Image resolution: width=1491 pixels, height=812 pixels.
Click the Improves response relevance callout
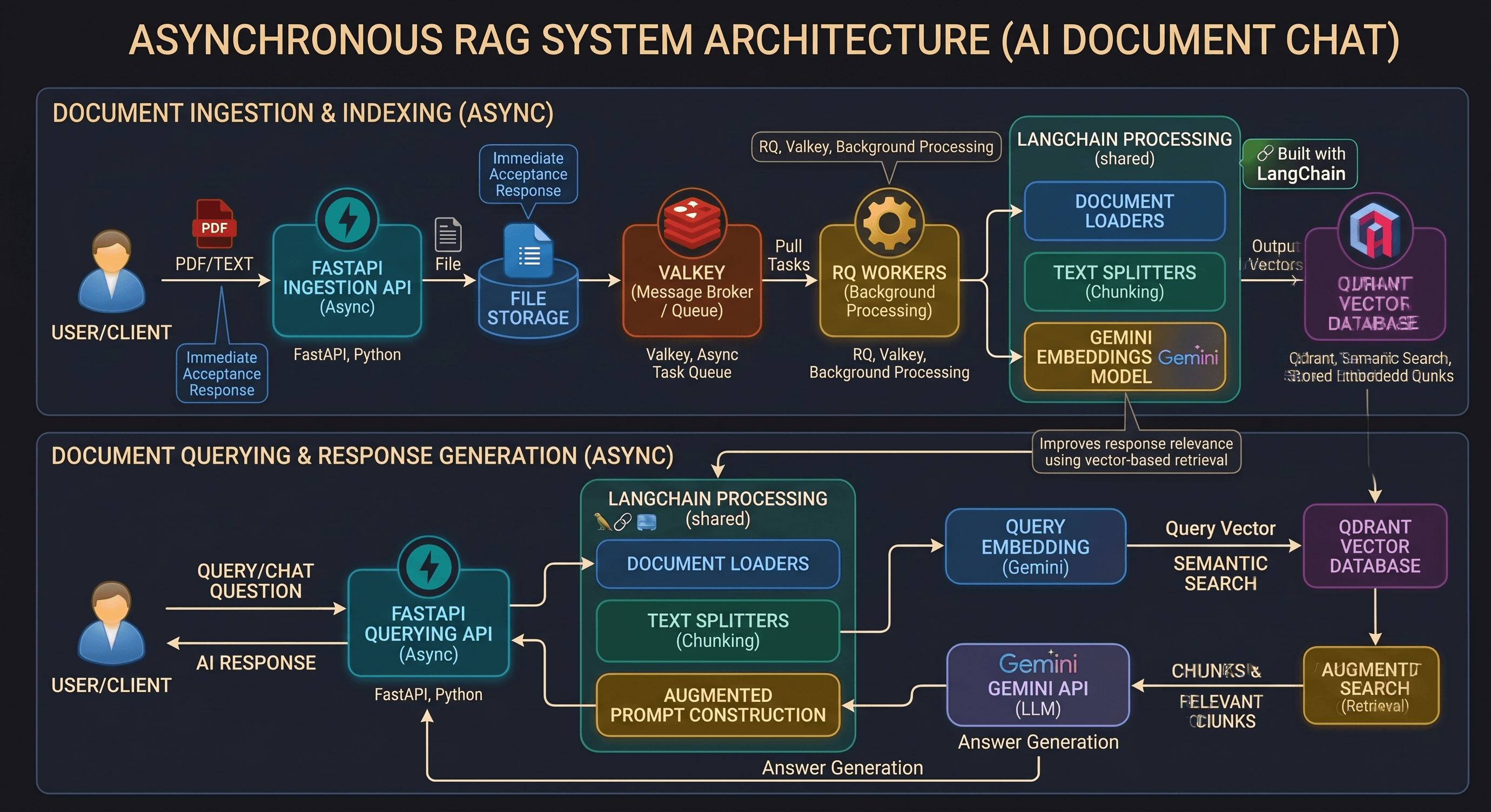[x=1136, y=452]
